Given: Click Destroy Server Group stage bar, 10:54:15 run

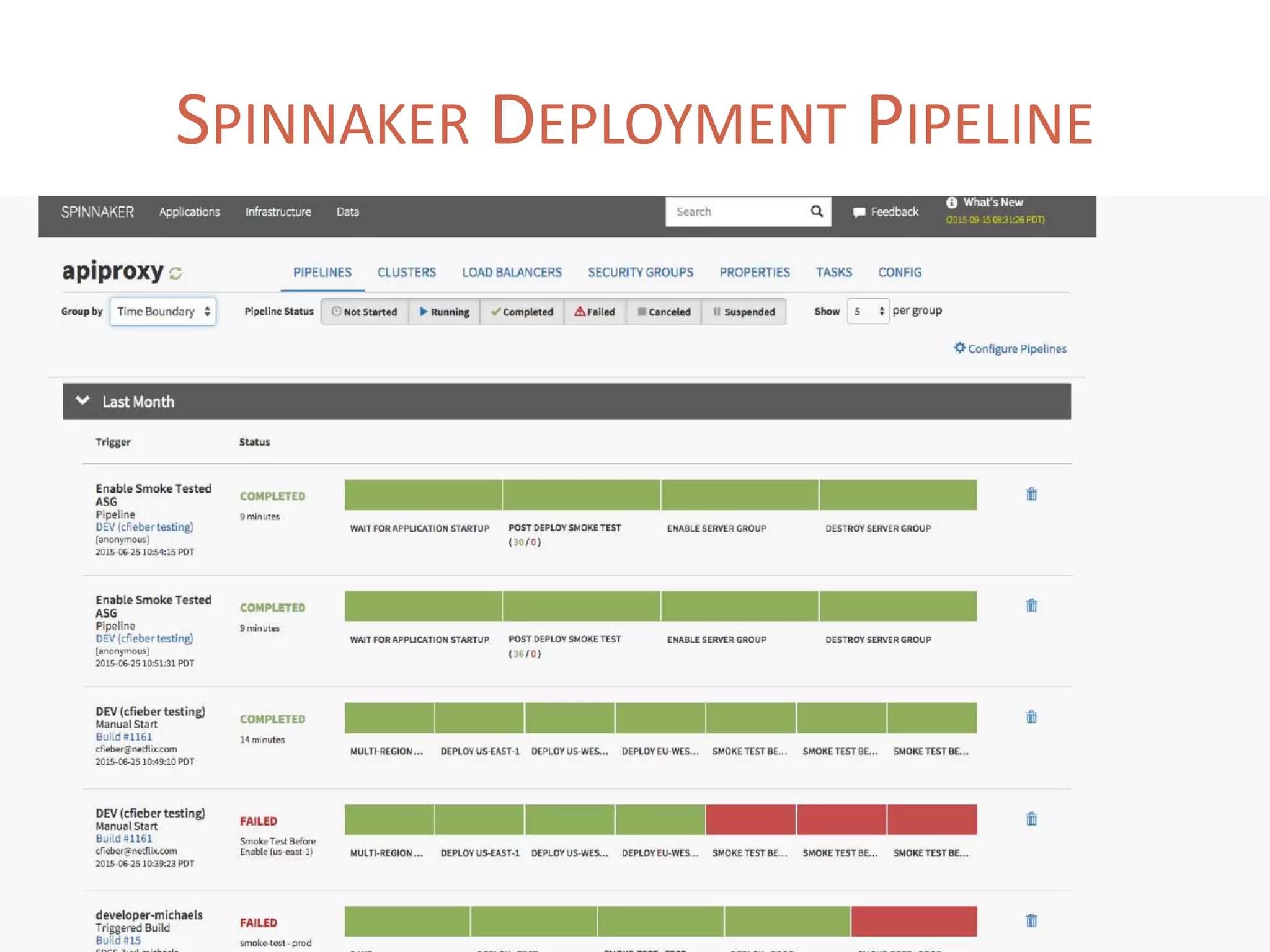Looking at the screenshot, I should click(x=898, y=495).
